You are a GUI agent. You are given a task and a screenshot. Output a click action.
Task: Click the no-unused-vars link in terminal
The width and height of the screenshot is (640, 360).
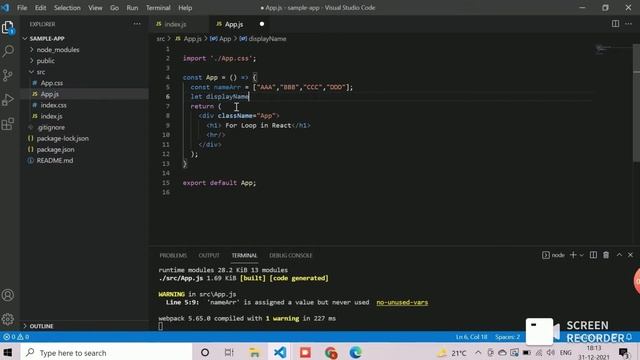tap(402, 302)
